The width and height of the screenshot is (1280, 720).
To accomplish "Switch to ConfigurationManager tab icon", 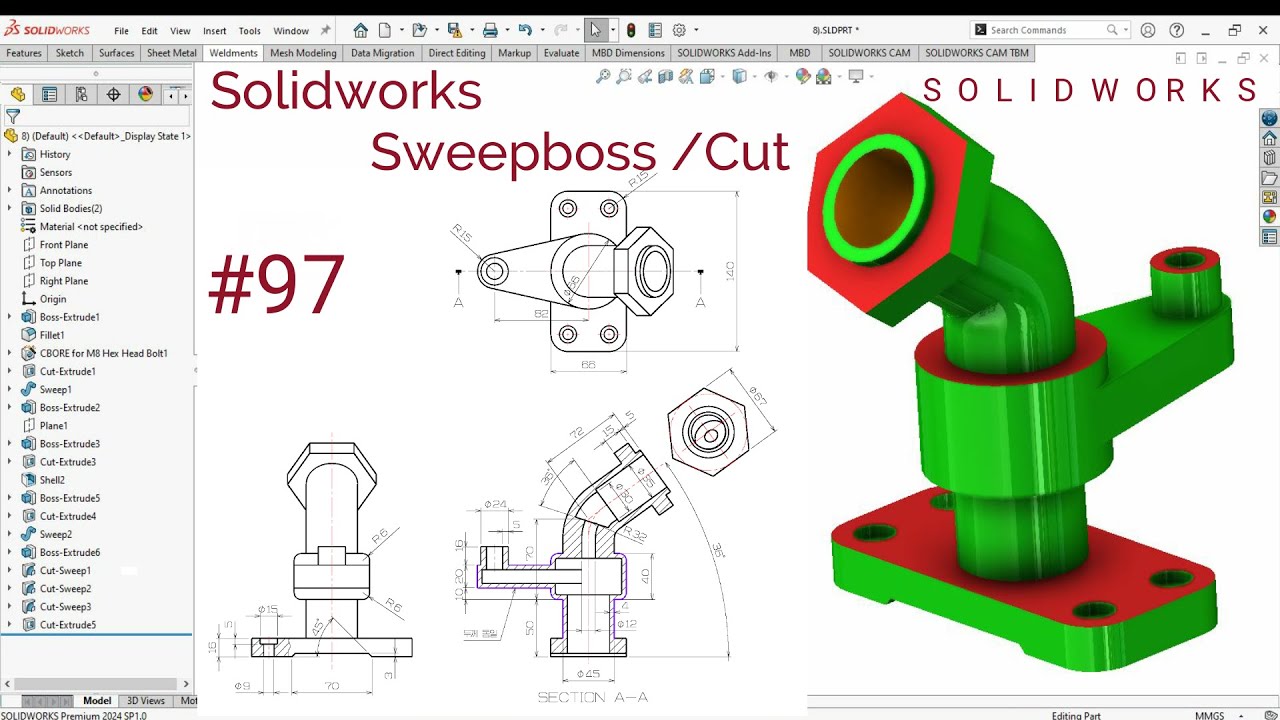I will pyautogui.click(x=81, y=94).
